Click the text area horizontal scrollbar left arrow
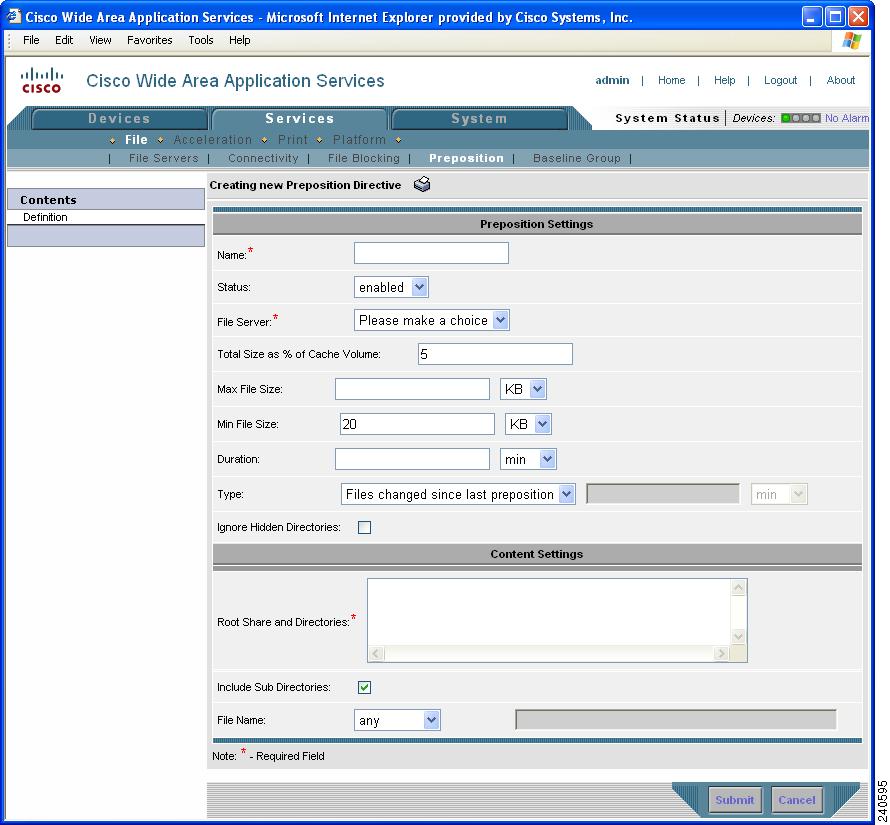This screenshot has height=825, width=890. (376, 654)
